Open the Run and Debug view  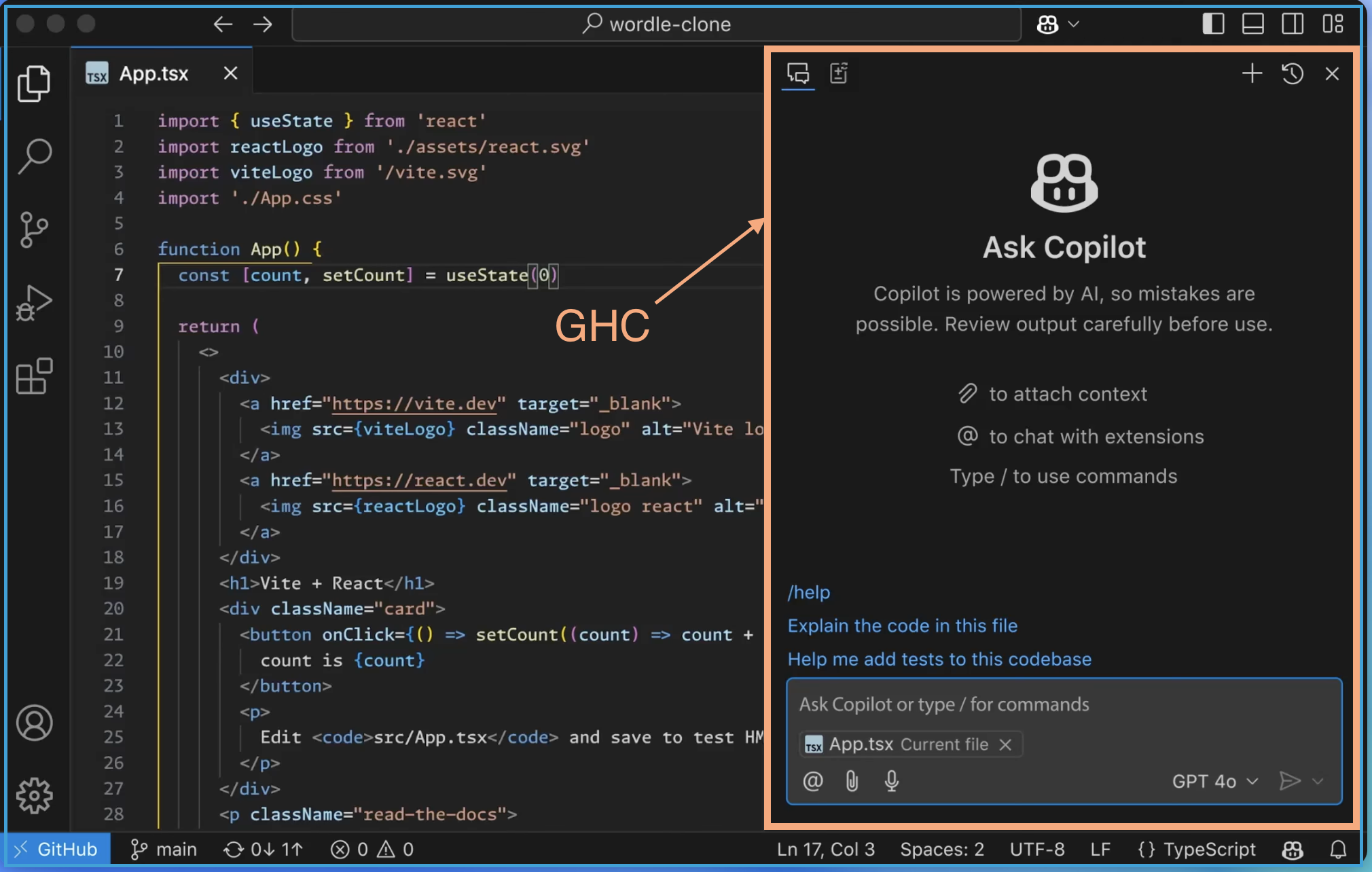pos(34,303)
